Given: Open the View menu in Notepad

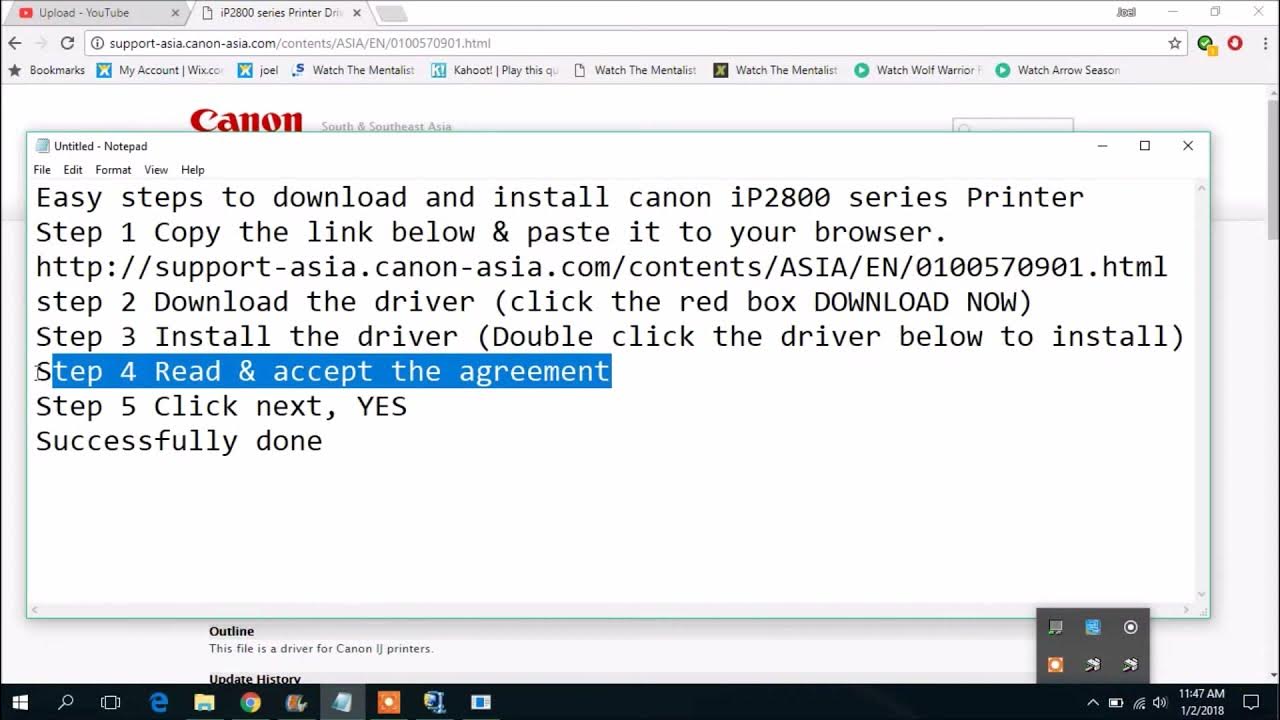Looking at the screenshot, I should click(156, 170).
